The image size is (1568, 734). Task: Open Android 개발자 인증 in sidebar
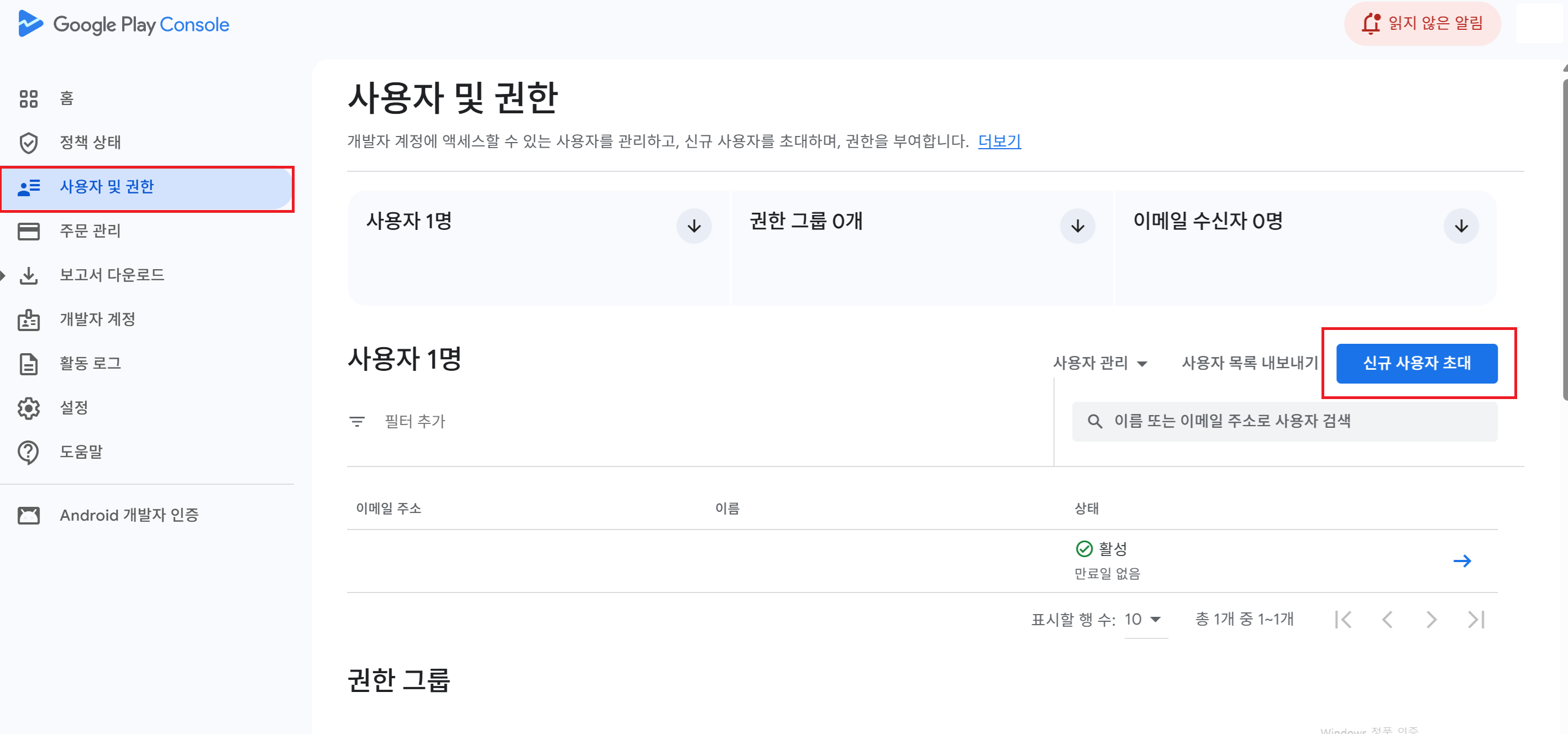click(129, 515)
